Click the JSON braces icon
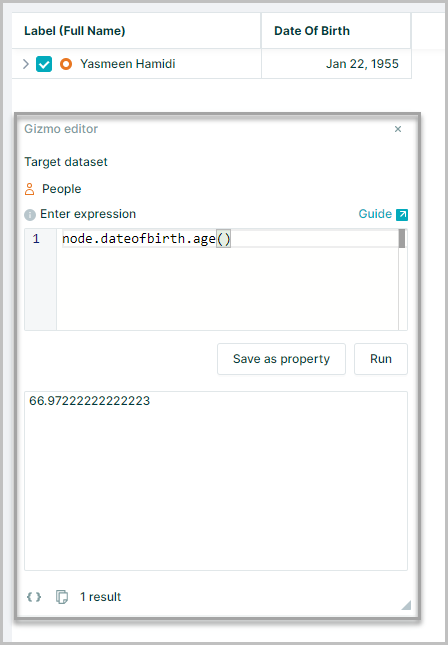The height and width of the screenshot is (645, 448). coord(34,597)
